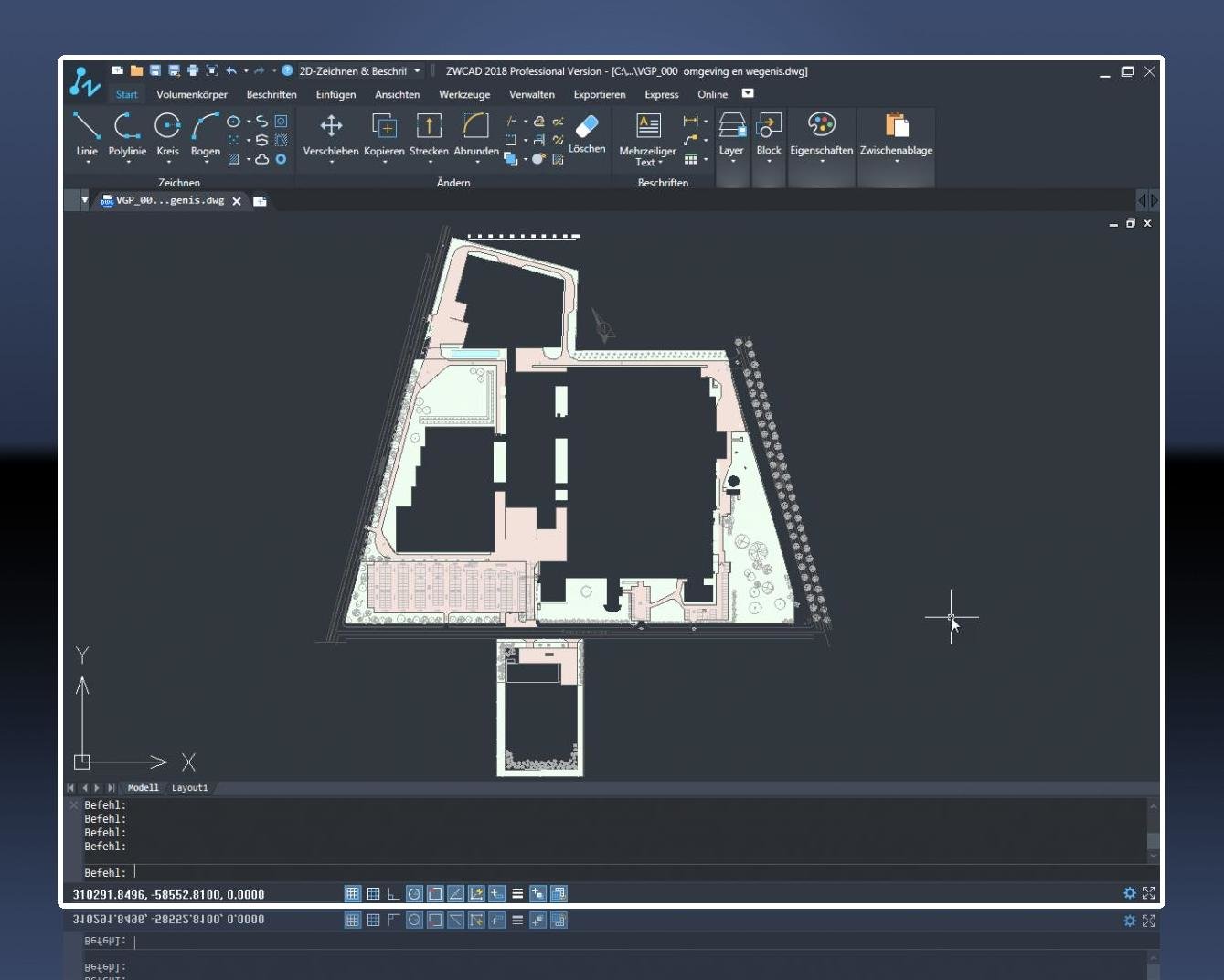
Task: Open the Zwischenablage clipboard icon
Action: point(897,124)
